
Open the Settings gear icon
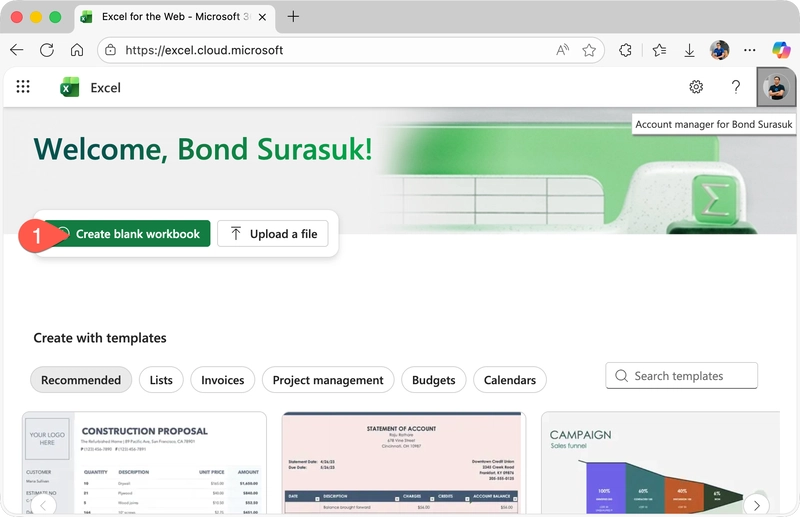click(x=696, y=87)
